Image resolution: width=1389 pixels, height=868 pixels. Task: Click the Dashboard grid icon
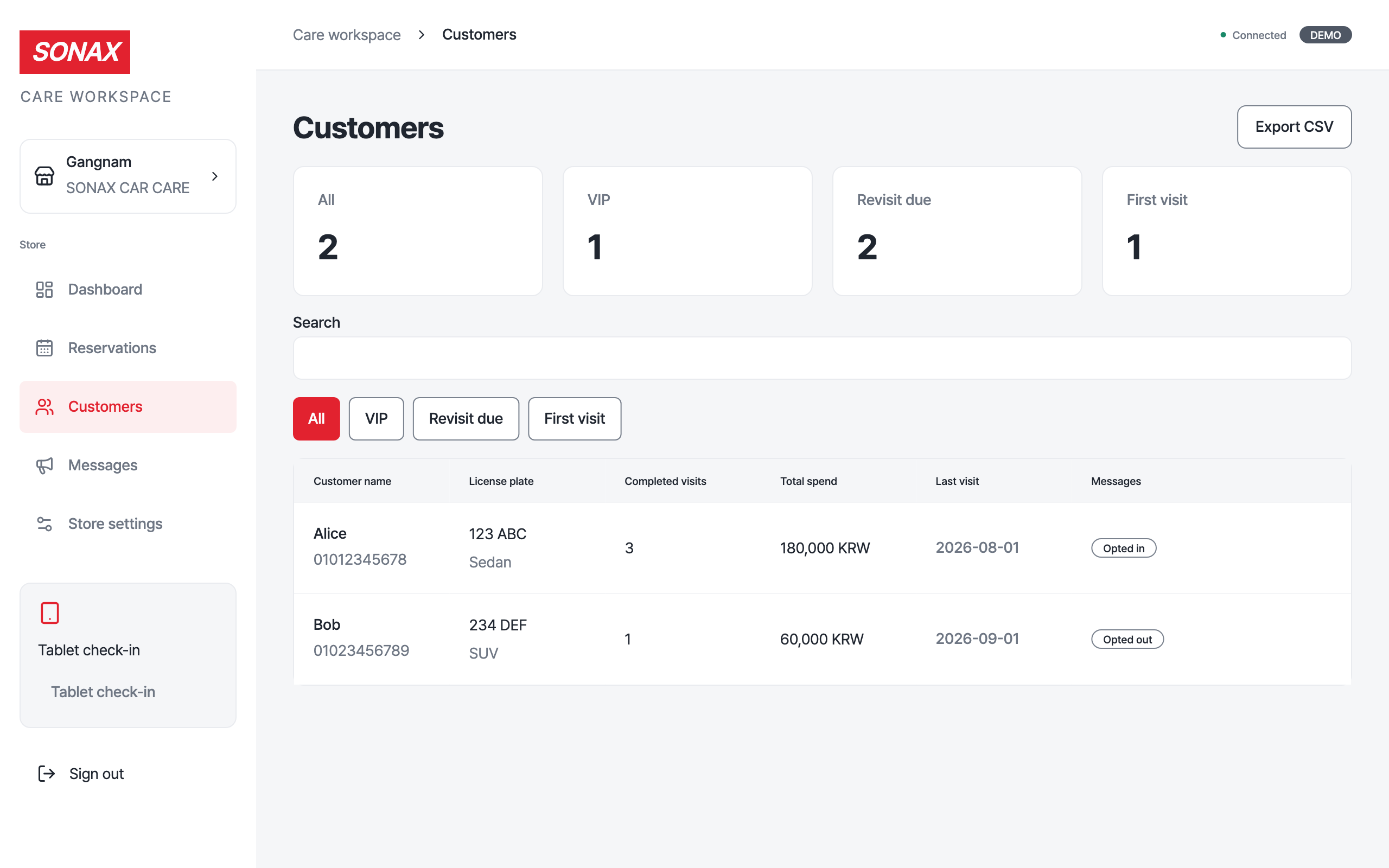[x=44, y=289]
